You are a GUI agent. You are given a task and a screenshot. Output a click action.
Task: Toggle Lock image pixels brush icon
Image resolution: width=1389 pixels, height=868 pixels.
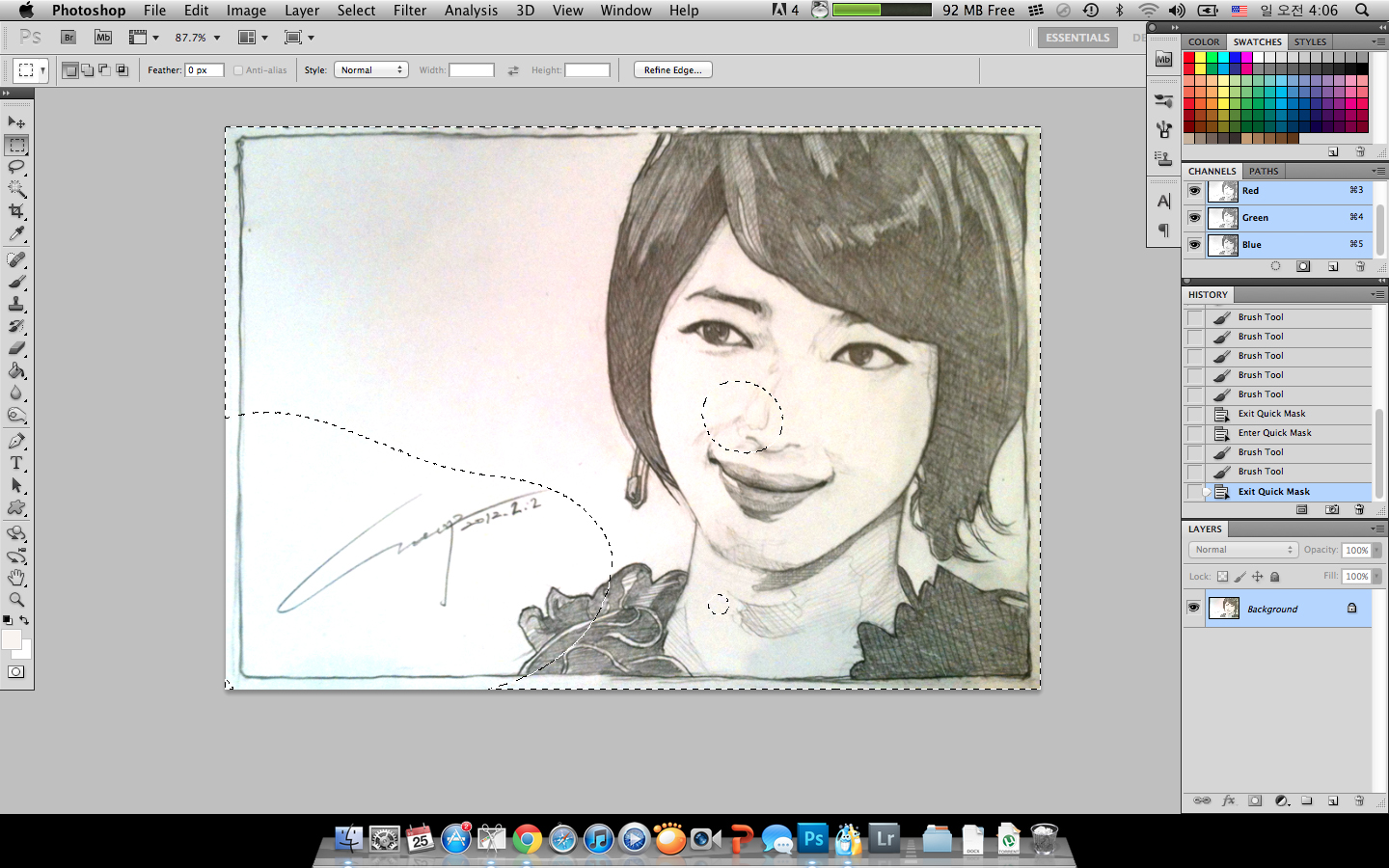1239,577
